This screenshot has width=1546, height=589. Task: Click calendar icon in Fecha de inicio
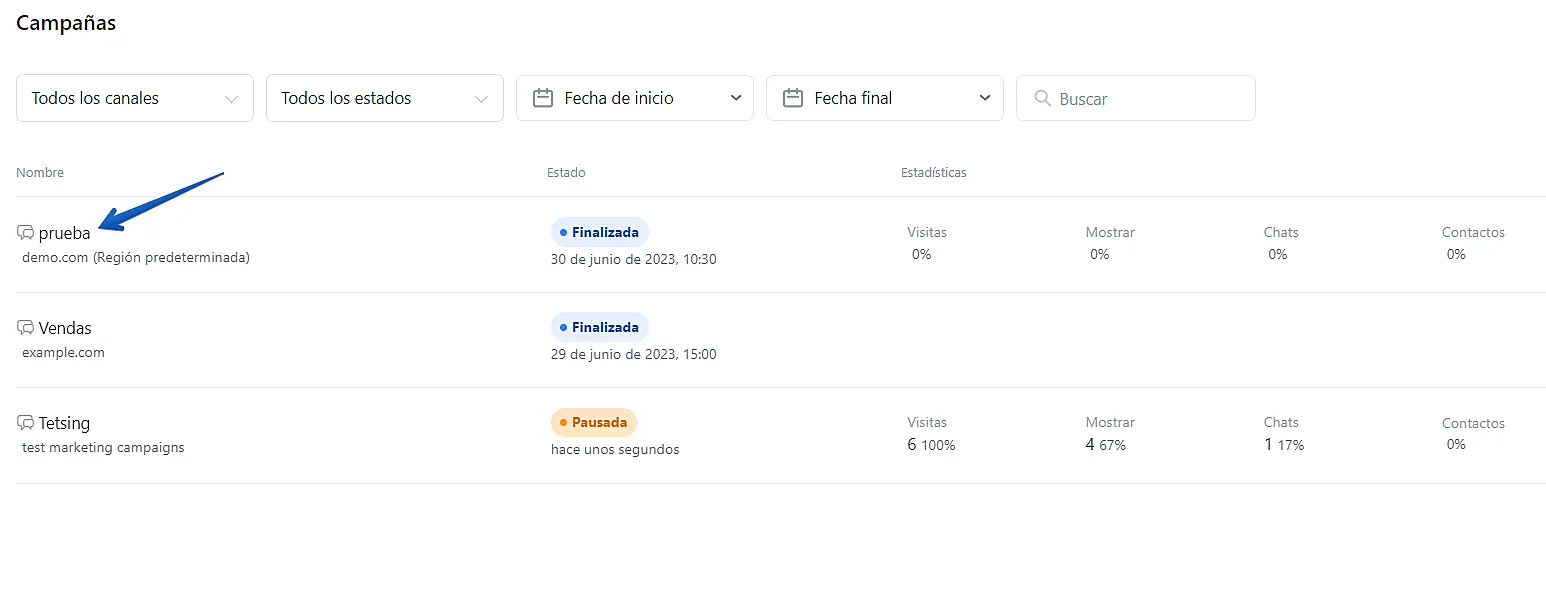tap(543, 98)
